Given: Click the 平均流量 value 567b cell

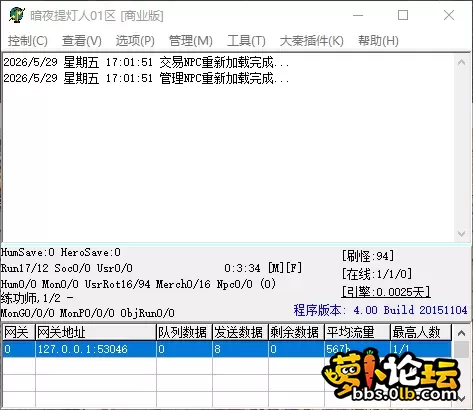Looking at the screenshot, I should pyautogui.click(x=357, y=349).
